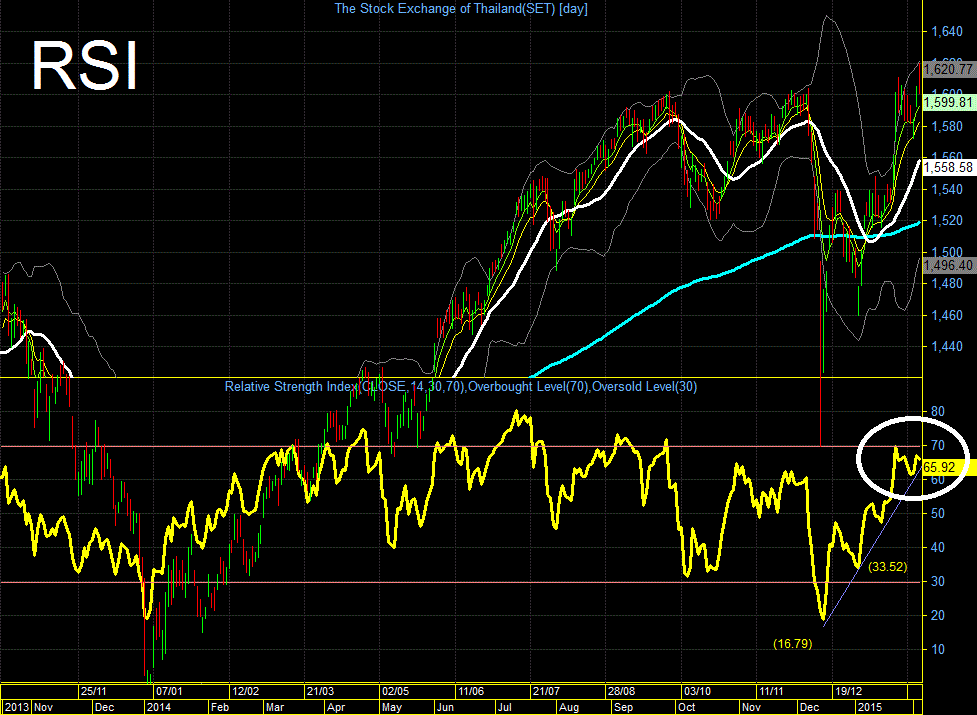Click the 2013 year label
The width and height of the screenshot is (977, 715).
point(16,708)
